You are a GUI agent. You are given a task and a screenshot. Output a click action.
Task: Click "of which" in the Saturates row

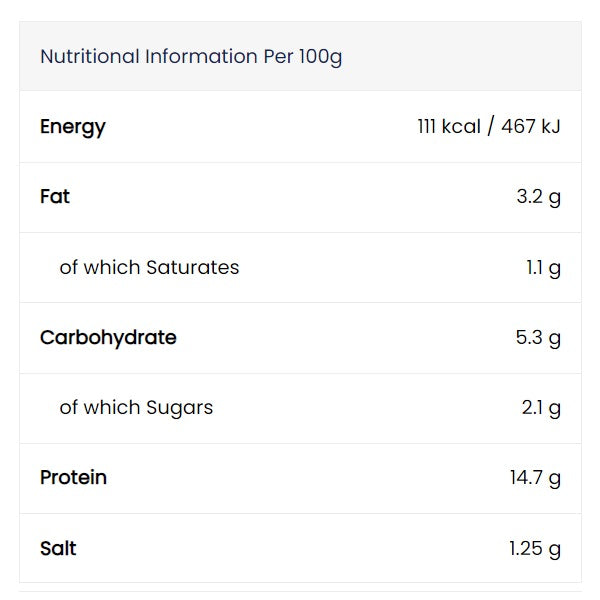point(100,267)
